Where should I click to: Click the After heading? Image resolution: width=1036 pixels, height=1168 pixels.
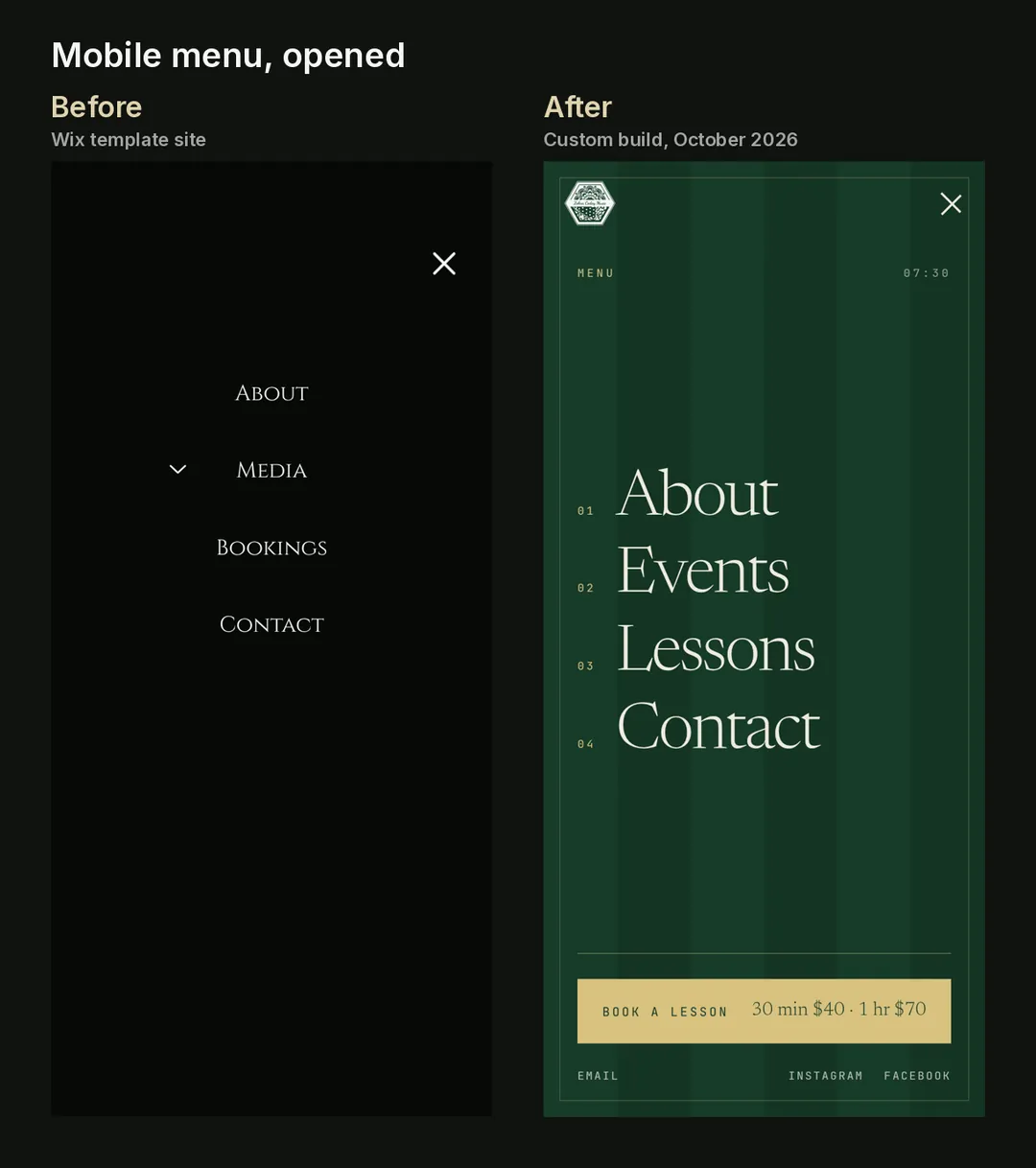pyautogui.click(x=577, y=106)
